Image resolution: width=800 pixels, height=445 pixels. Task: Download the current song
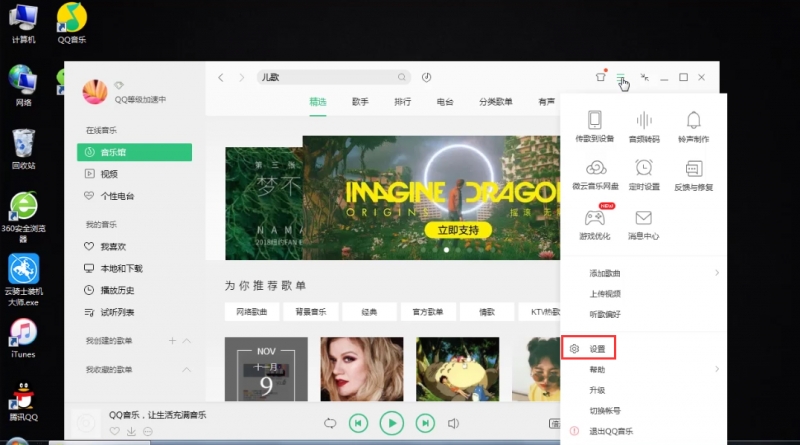click(x=131, y=431)
